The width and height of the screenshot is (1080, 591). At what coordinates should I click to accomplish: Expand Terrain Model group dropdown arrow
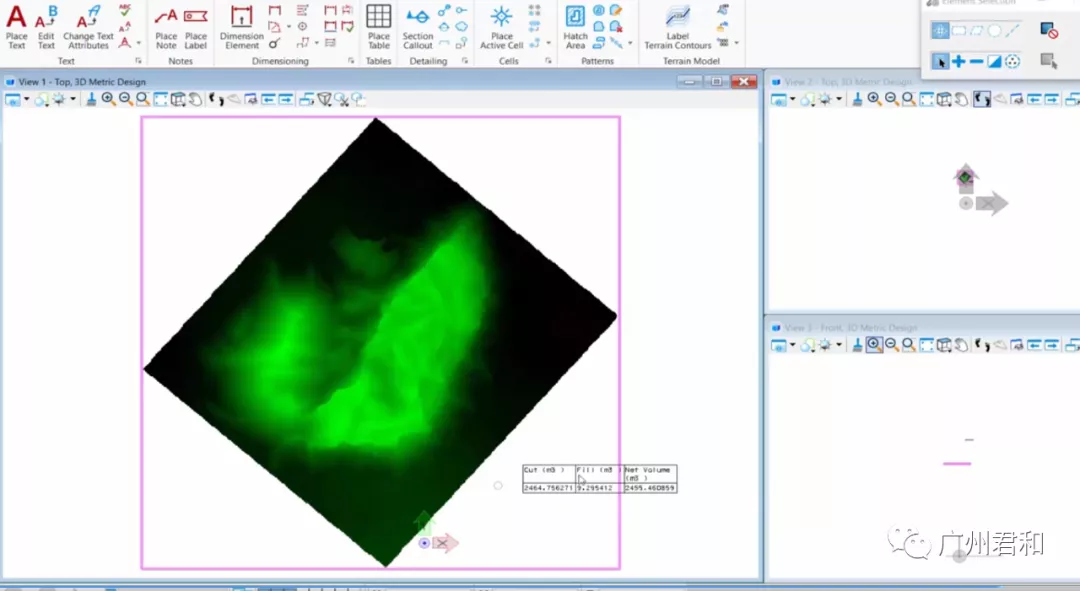(x=736, y=43)
